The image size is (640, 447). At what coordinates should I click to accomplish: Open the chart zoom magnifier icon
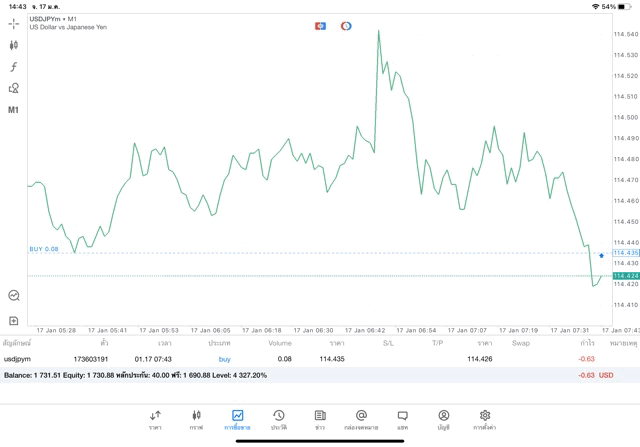point(13,295)
